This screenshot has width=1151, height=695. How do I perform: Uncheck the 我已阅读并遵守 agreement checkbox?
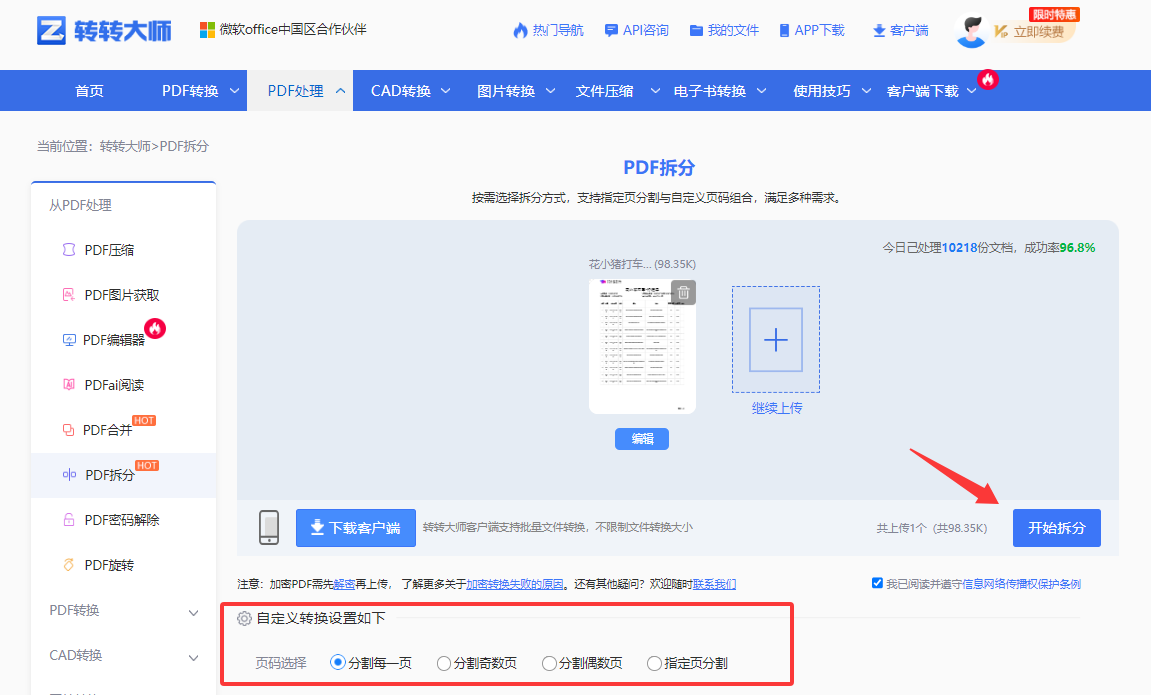click(x=877, y=583)
